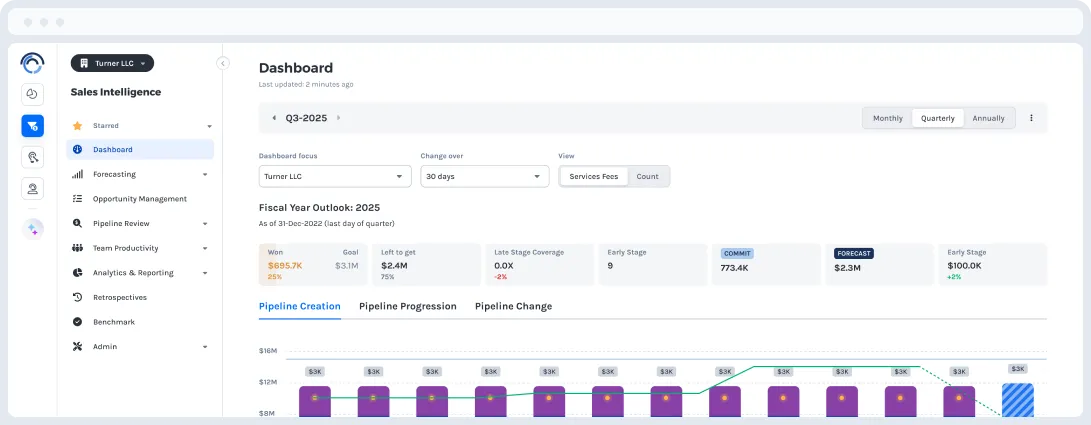Open Dashboard in the sidebar
The image size is (1091, 425).
point(140,150)
